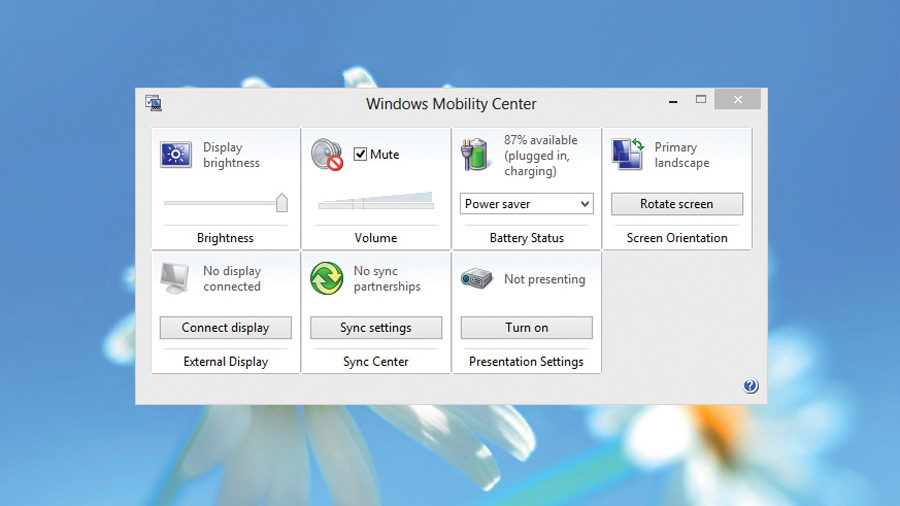Click the "No display connected" text
The width and height of the screenshot is (900, 506).
[232, 278]
